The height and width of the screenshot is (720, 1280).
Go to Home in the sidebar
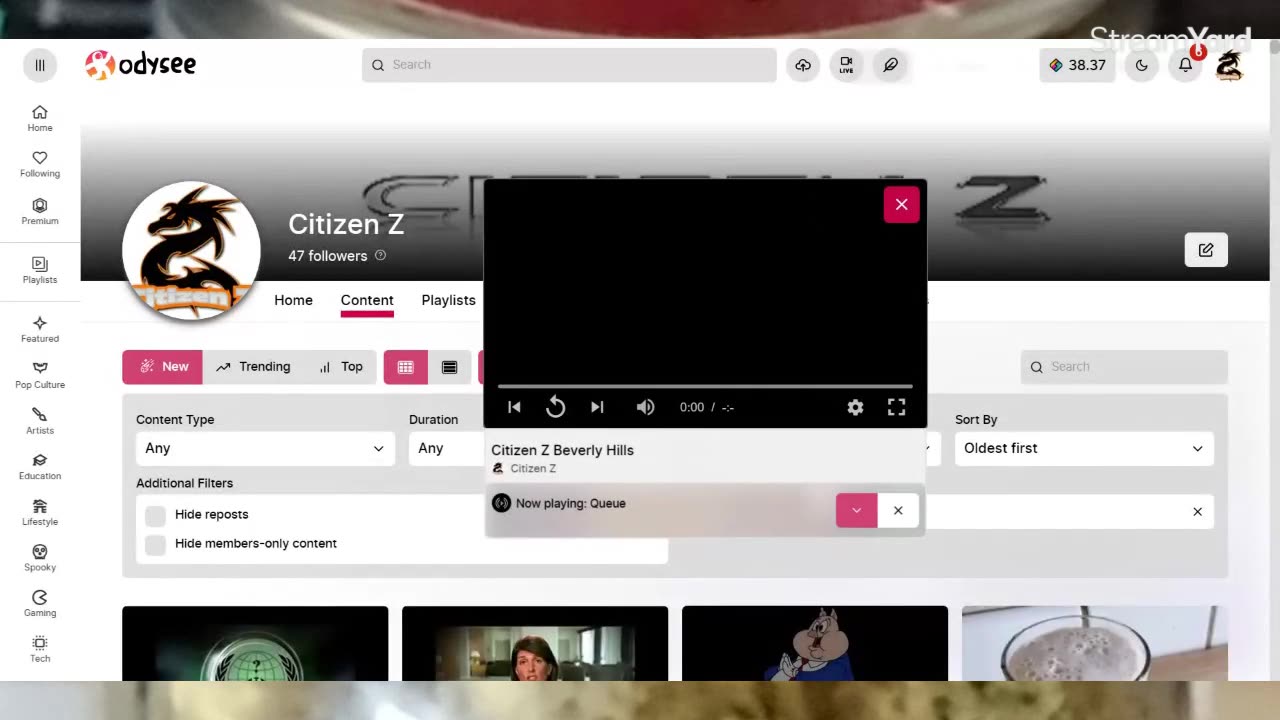pyautogui.click(x=40, y=119)
